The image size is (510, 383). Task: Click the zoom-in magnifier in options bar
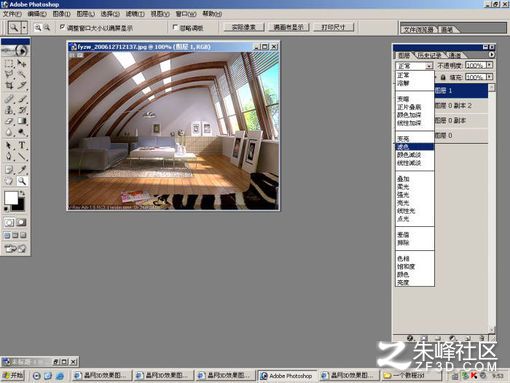(x=38, y=28)
